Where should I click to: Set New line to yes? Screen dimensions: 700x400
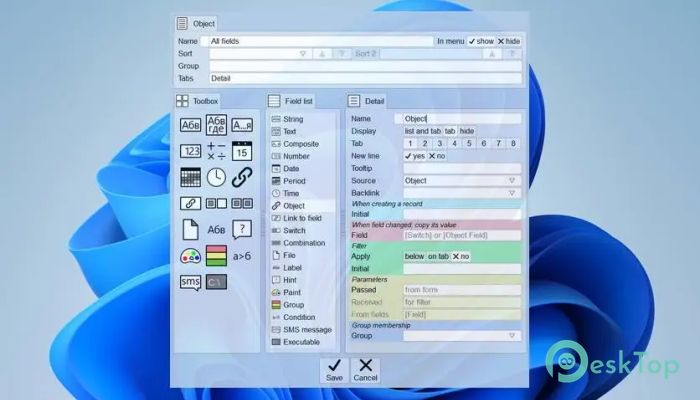[415, 156]
